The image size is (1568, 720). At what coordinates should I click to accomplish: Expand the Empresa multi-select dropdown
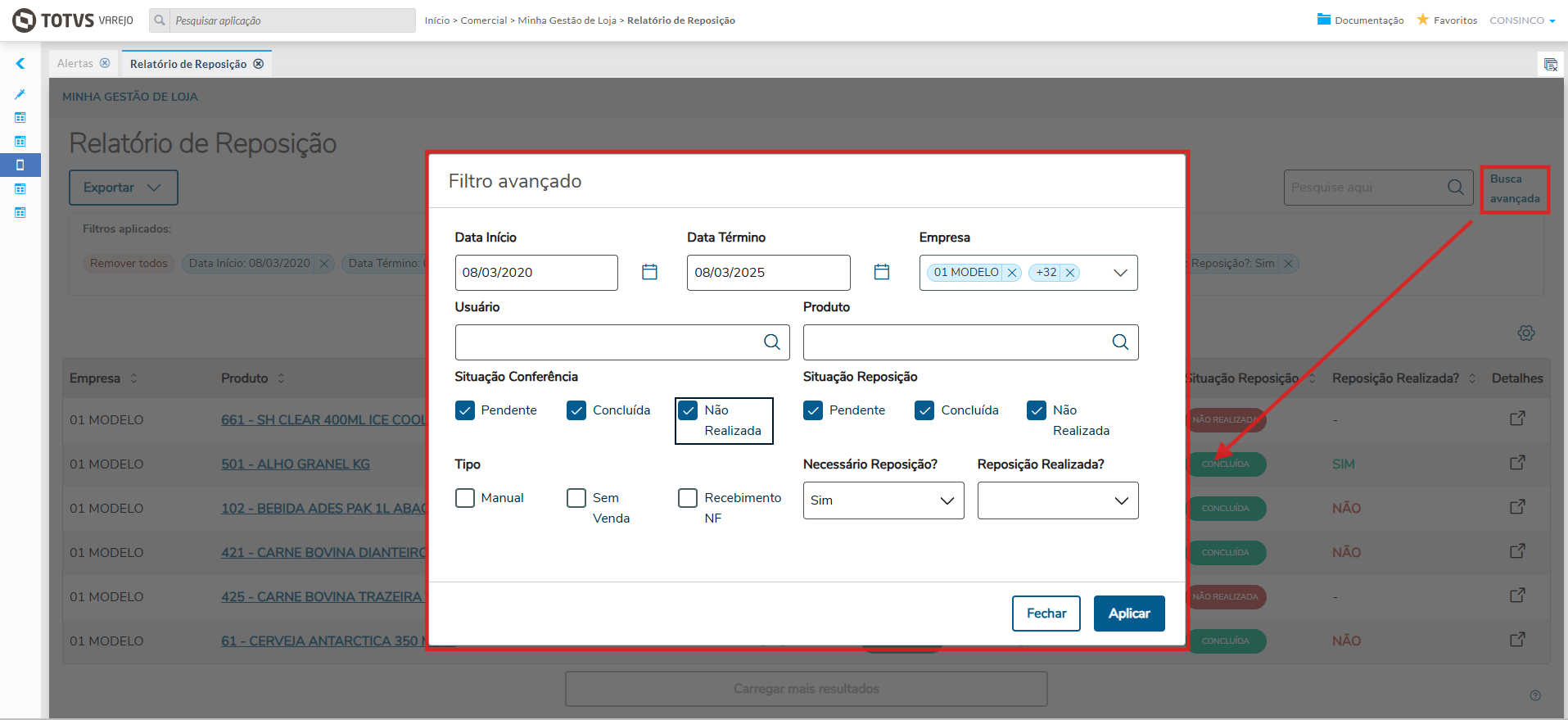(1120, 273)
